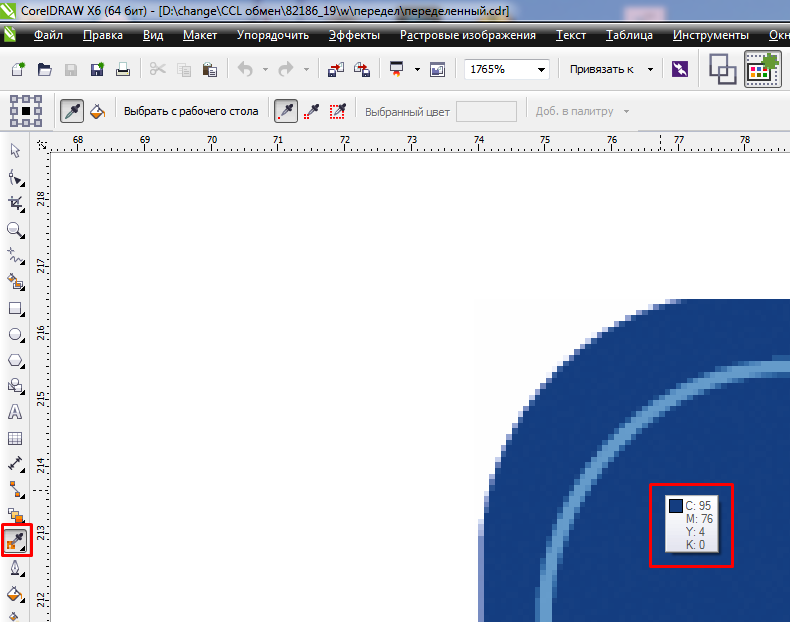Open the Текст menu

[571, 35]
